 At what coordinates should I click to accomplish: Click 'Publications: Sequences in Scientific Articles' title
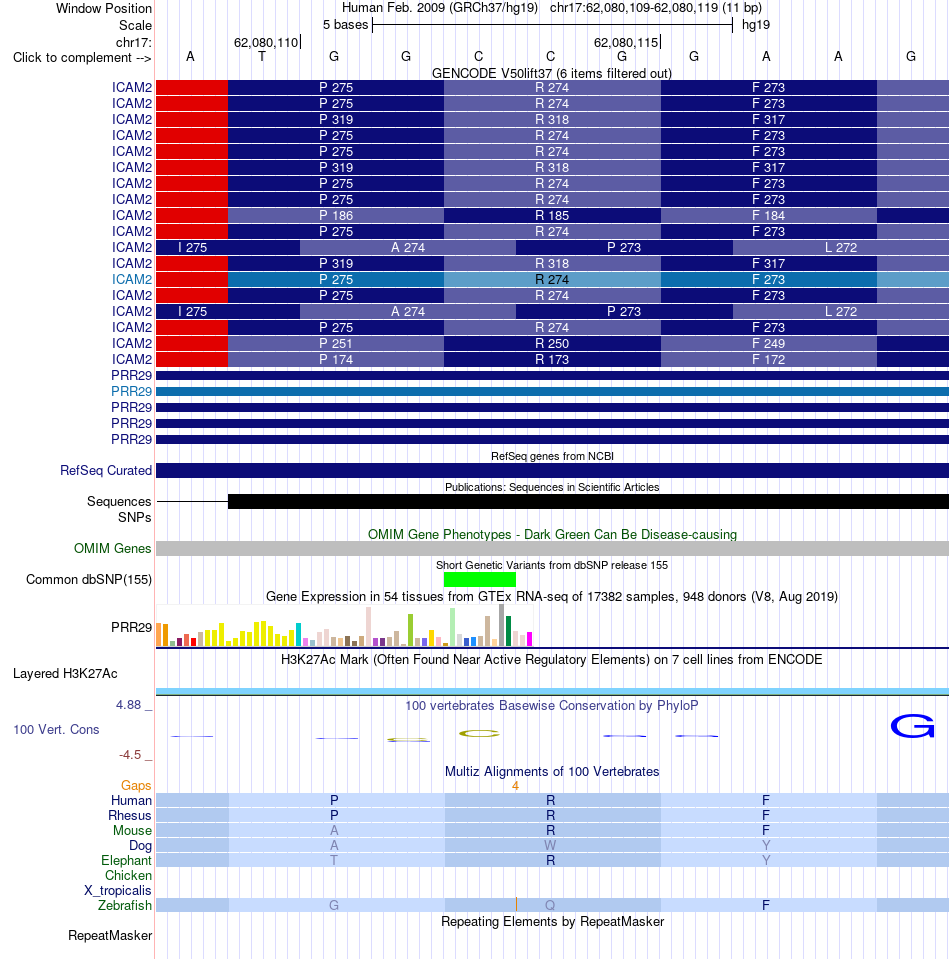click(x=552, y=487)
